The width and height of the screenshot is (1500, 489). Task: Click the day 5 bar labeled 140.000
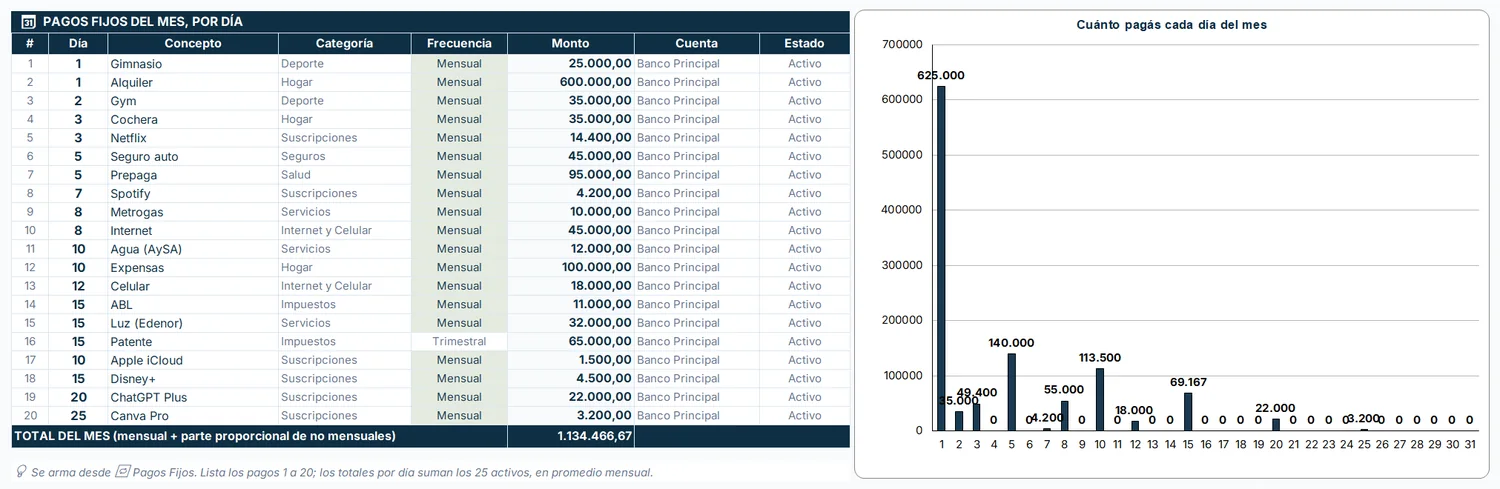click(1011, 392)
